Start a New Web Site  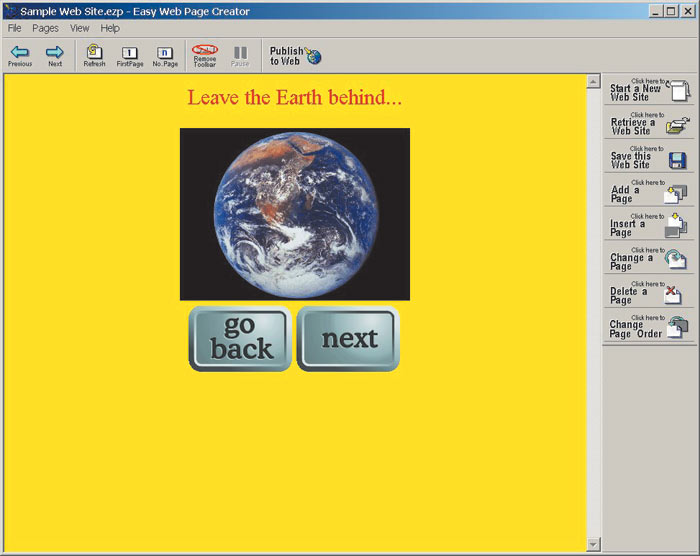648,91
